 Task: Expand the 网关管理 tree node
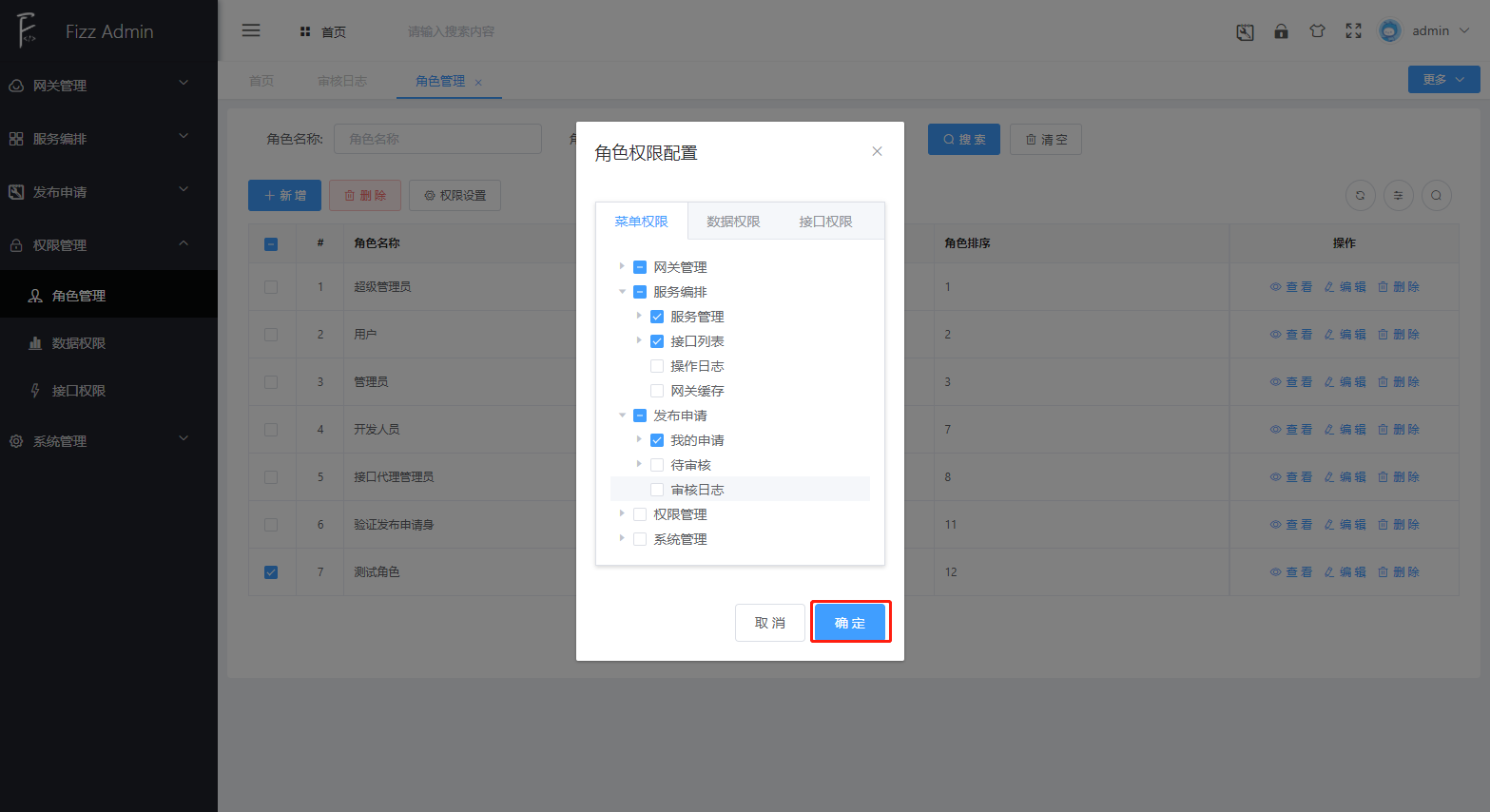[622, 266]
